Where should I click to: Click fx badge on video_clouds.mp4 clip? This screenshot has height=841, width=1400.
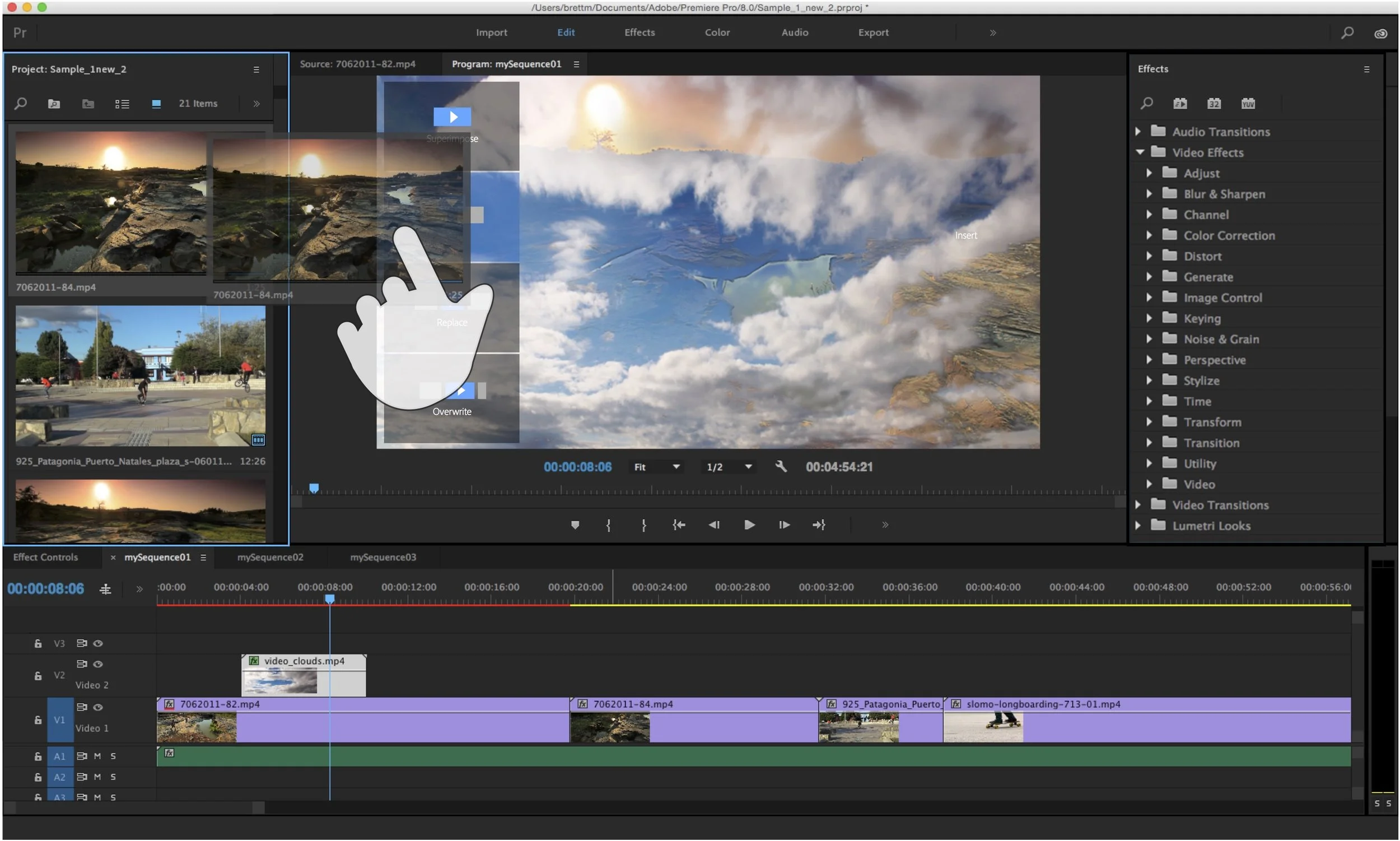pos(254,660)
